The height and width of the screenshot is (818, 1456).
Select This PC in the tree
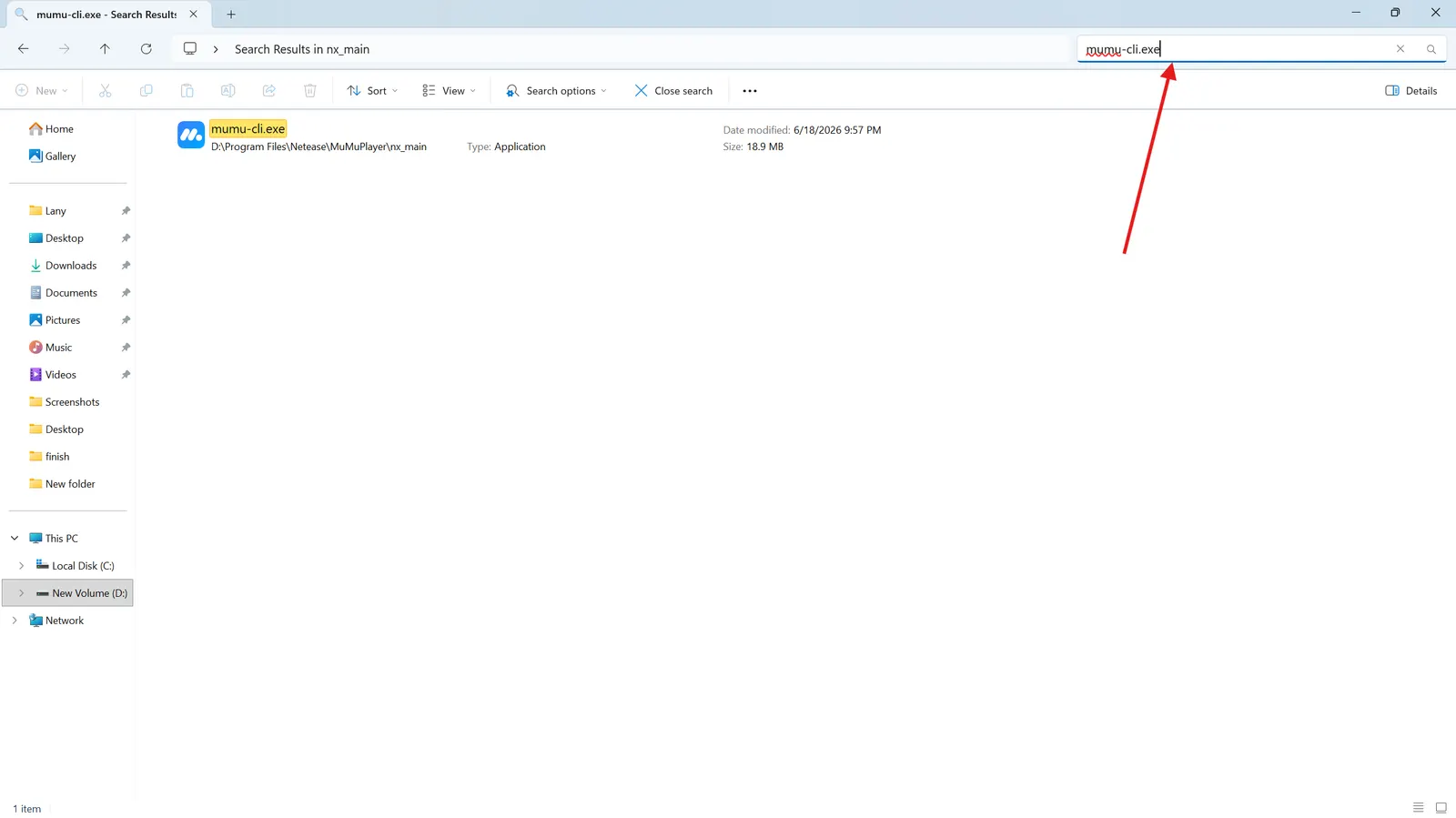tap(54, 539)
